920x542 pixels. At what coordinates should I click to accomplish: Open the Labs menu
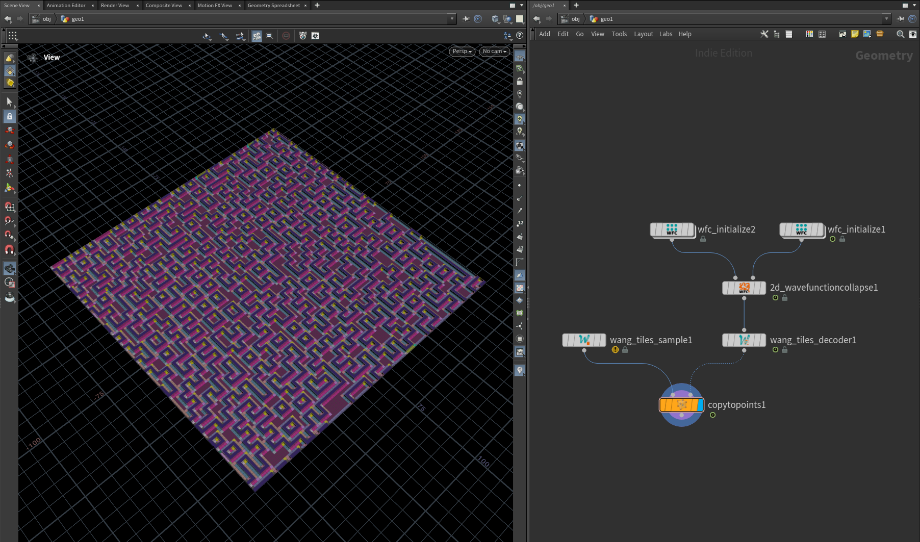pos(665,34)
